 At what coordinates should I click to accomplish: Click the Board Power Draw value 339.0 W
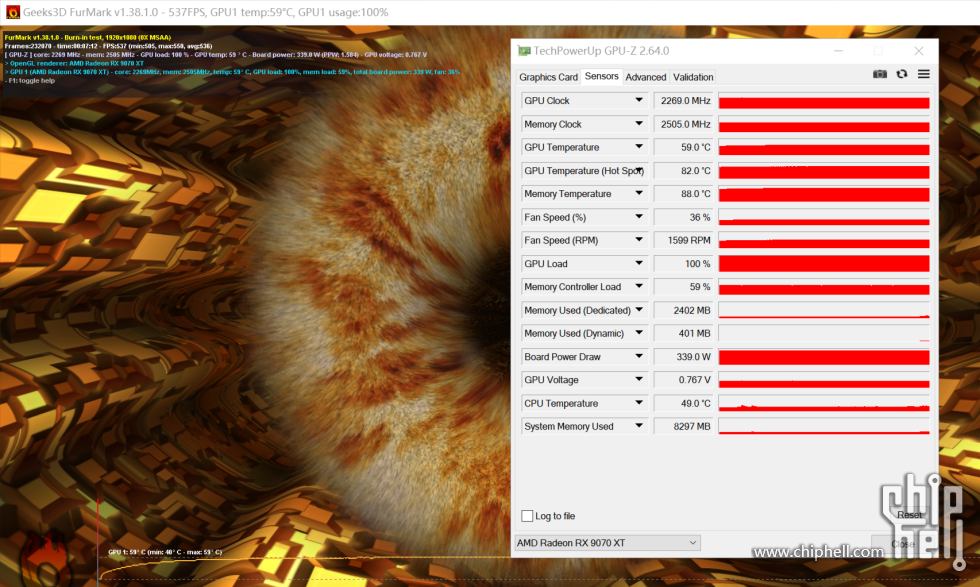coord(683,357)
